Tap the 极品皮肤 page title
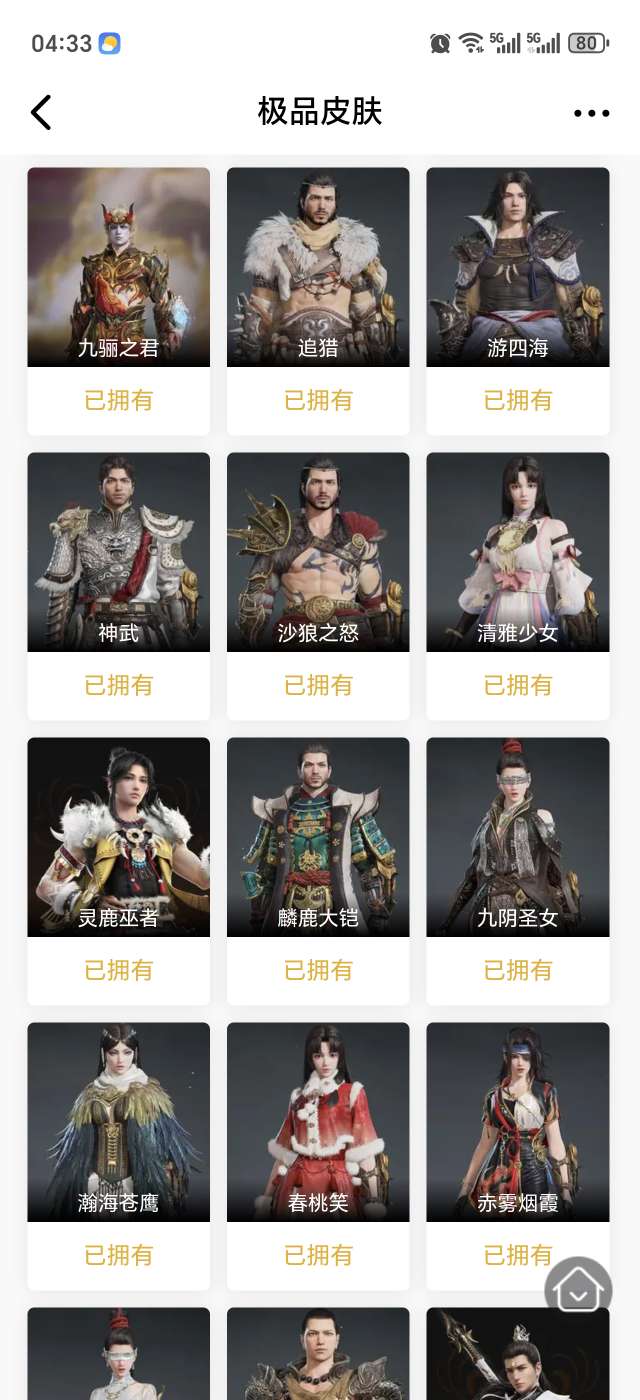640x1400 pixels. coord(320,111)
